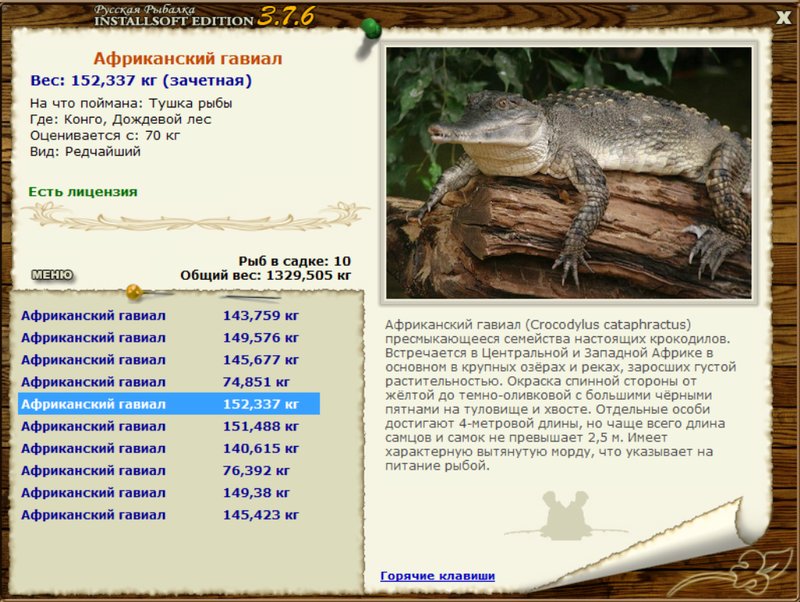The height and width of the screenshot is (602, 800).
Task: Open the МЕНЮ button
Action: coord(52,275)
